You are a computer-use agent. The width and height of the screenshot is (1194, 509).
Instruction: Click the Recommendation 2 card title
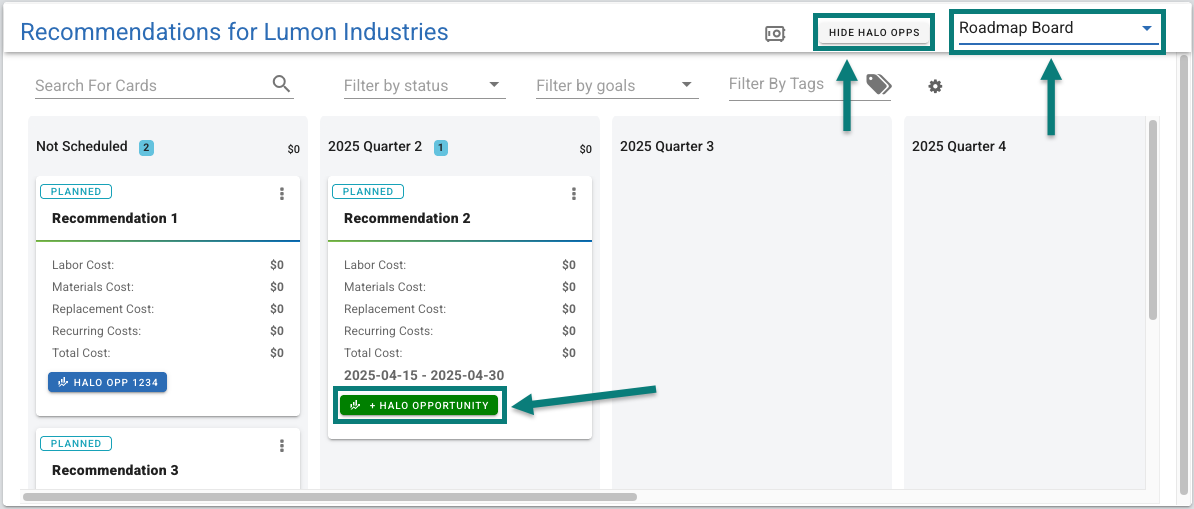point(407,218)
